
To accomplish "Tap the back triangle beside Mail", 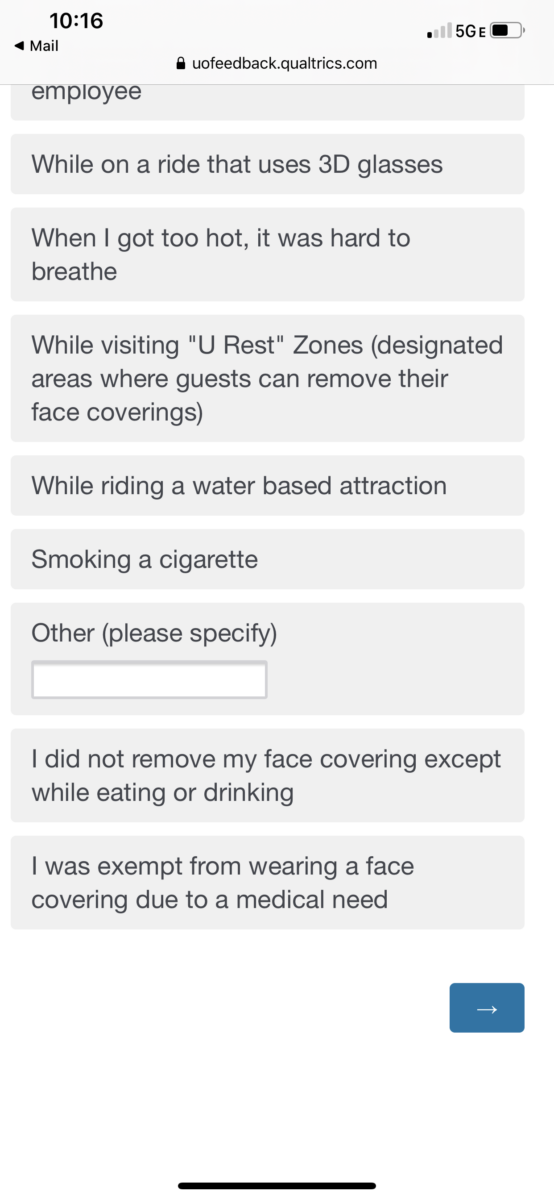I will (19, 46).
